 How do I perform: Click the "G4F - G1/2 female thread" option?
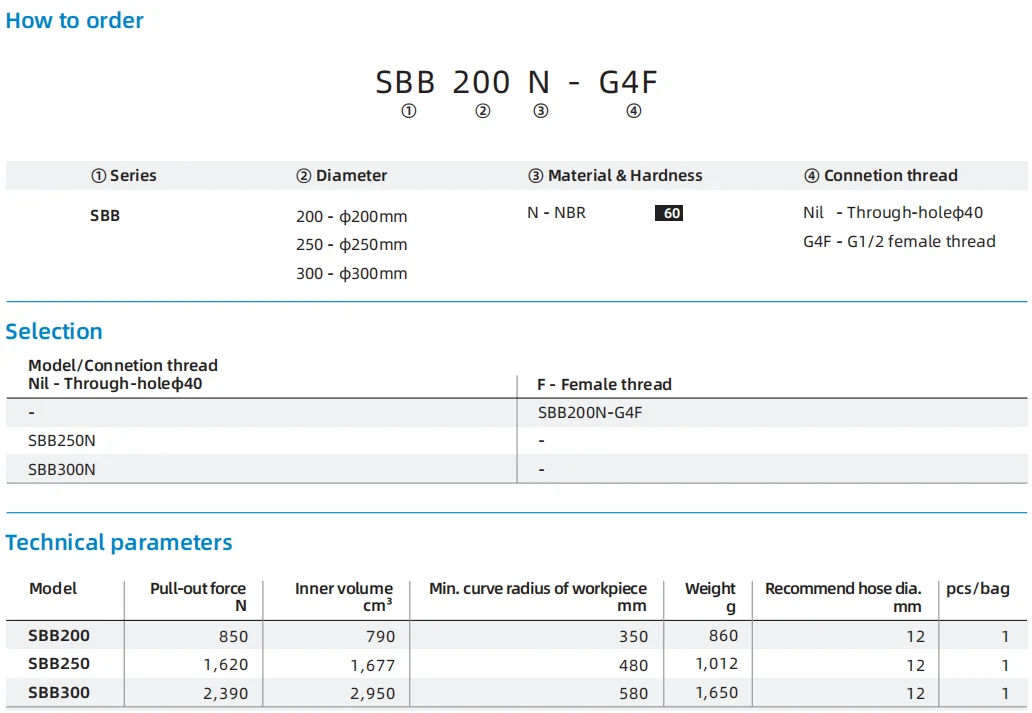pos(899,241)
